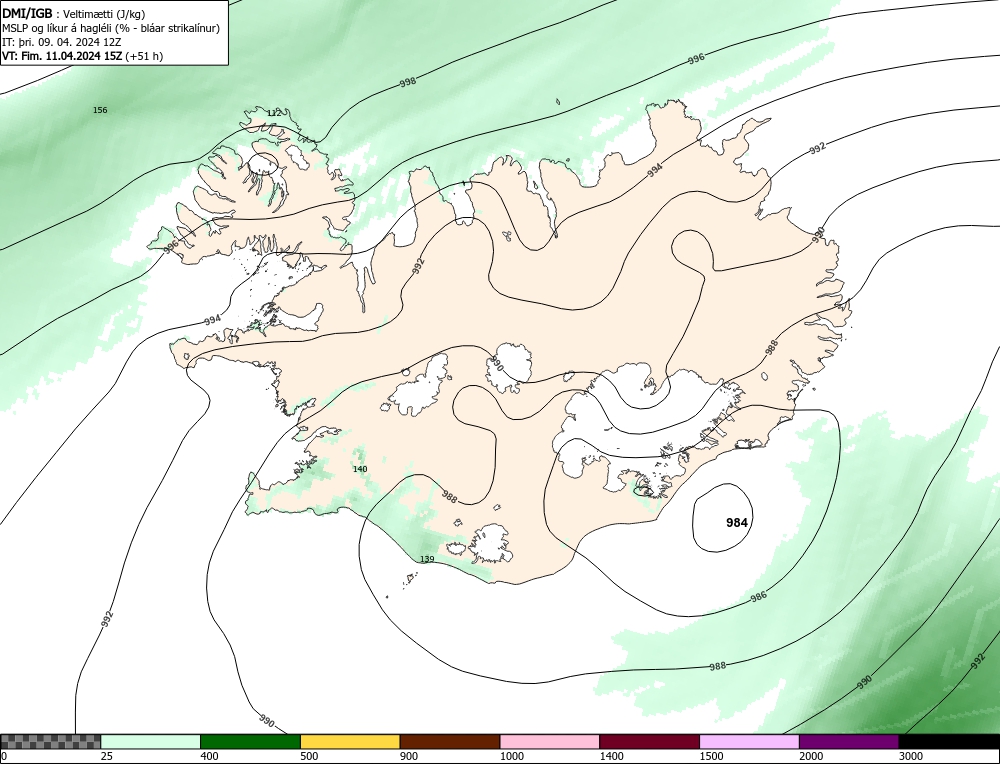The width and height of the screenshot is (1000, 764).
Task: Click the 998 isobar label
Action: (x=408, y=82)
